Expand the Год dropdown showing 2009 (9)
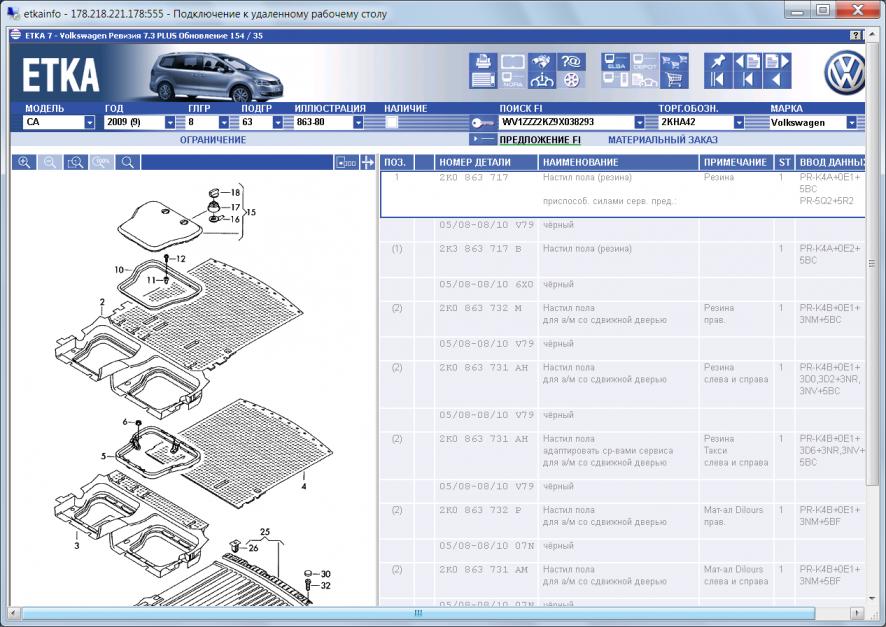The height and width of the screenshot is (627, 886). tap(170, 122)
